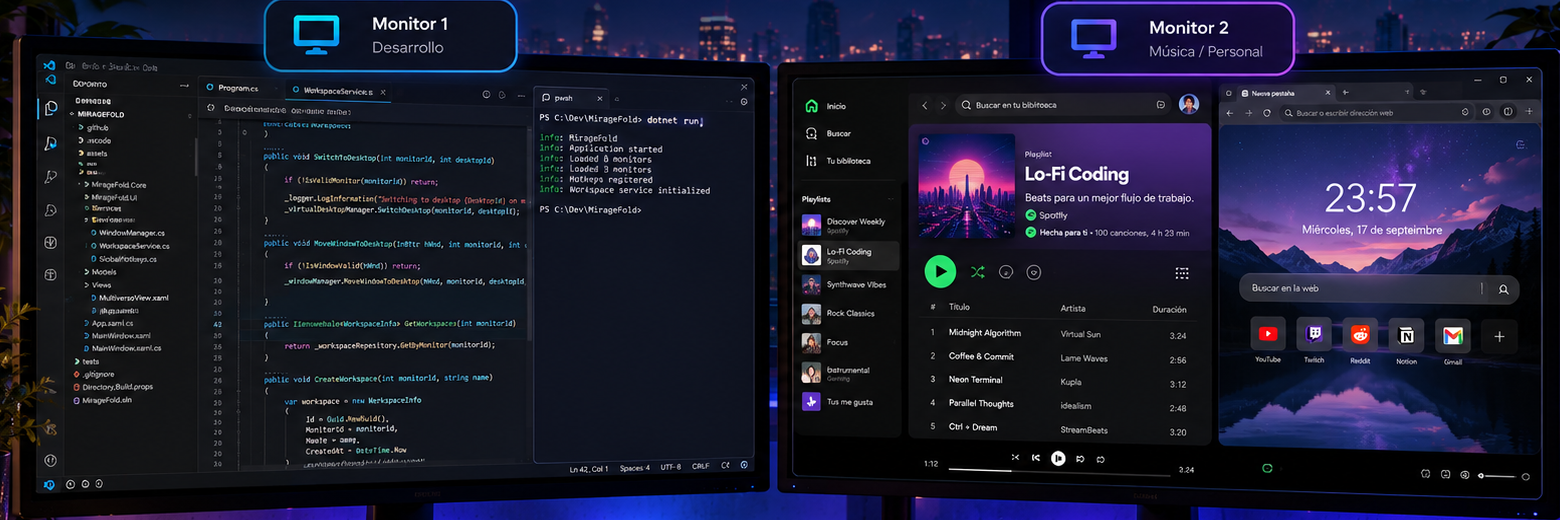This screenshot has width=1560, height=520.
Task: Expand the .vscode folder
Action: (x=94, y=141)
